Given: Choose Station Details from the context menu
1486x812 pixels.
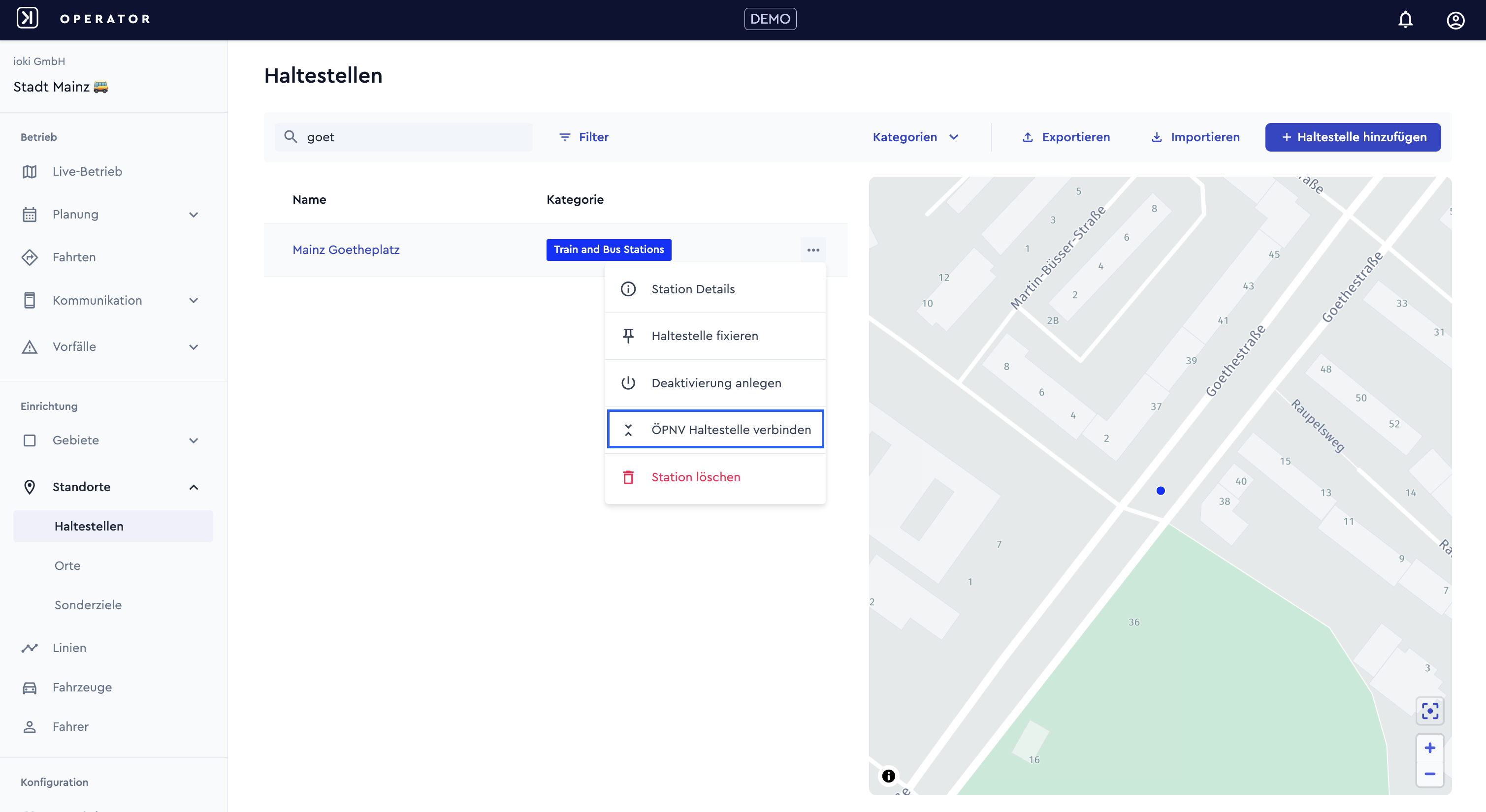Looking at the screenshot, I should tap(715, 289).
